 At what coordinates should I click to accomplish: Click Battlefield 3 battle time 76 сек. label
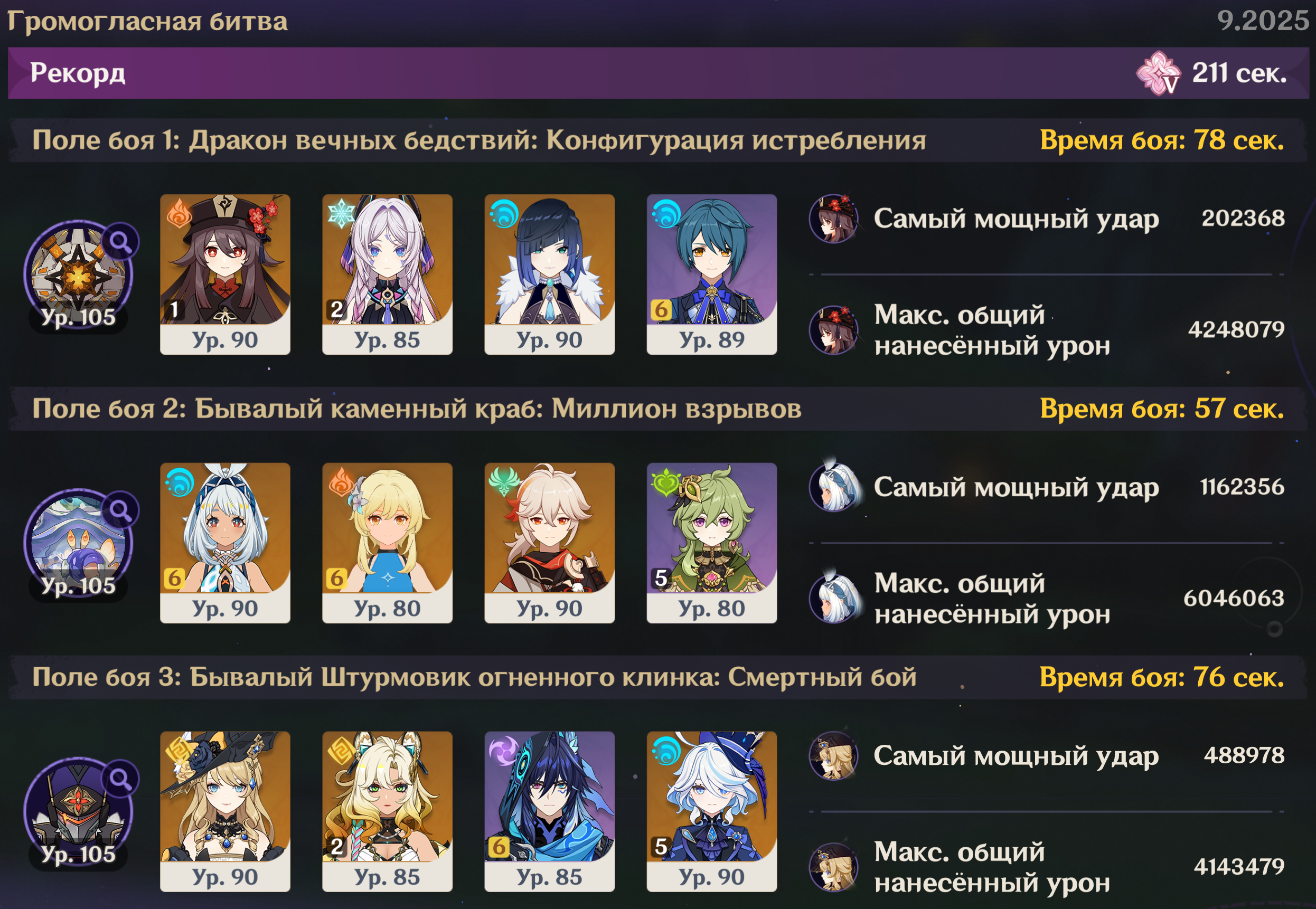coord(1162,677)
